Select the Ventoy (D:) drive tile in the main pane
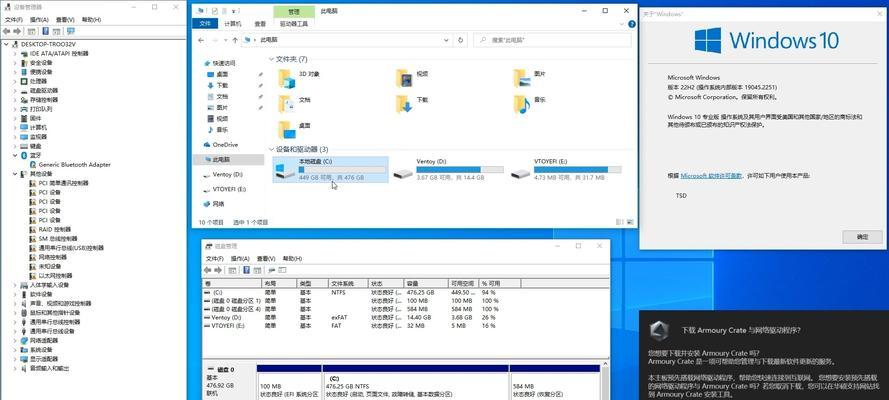The height and width of the screenshot is (400, 889). click(x=448, y=169)
